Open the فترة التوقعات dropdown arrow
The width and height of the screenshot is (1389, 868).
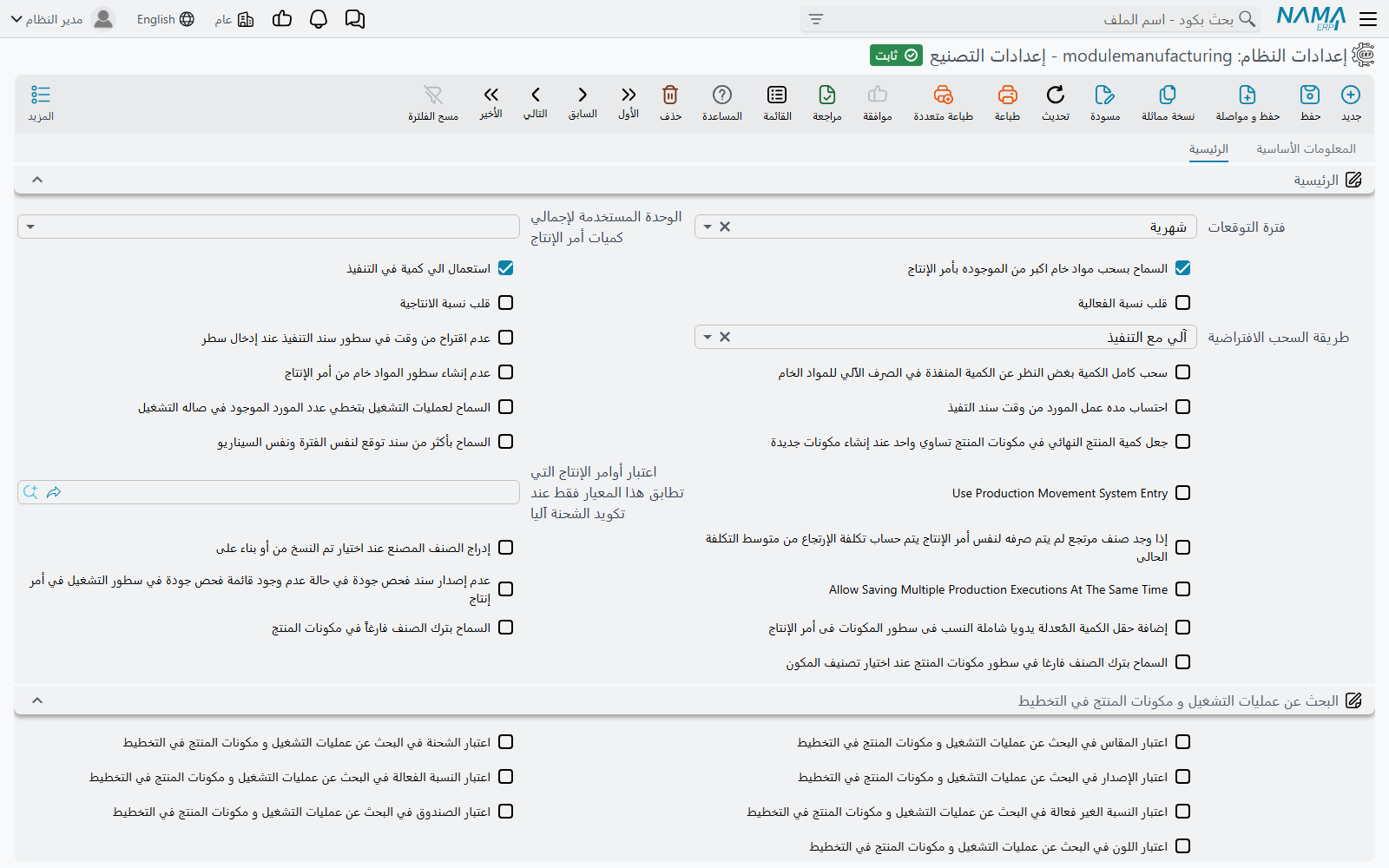708,227
